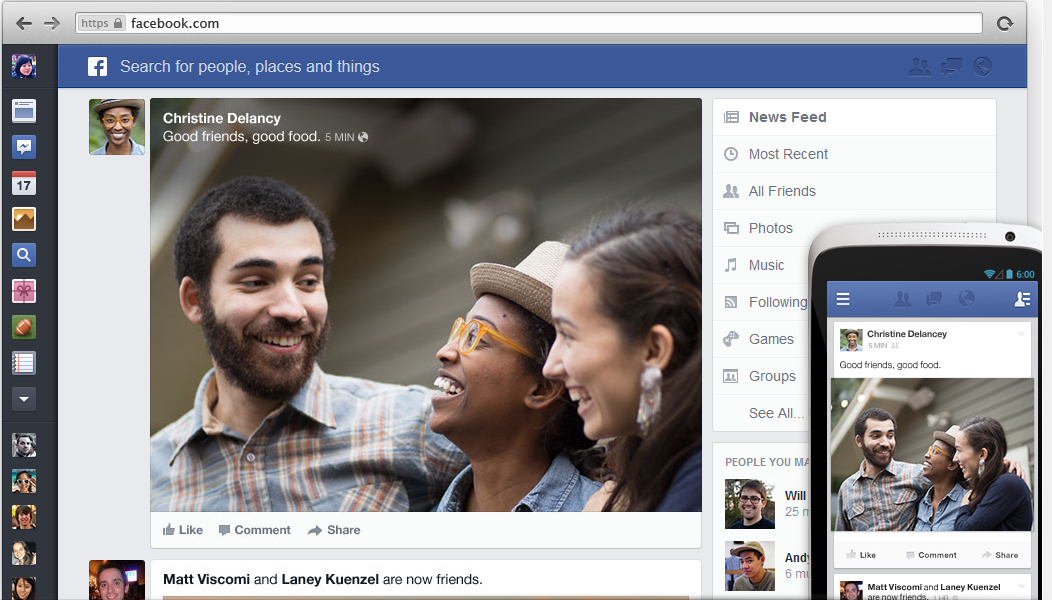The height and width of the screenshot is (600, 1052).
Task: Tap messages icon on phone header
Action: click(x=934, y=299)
